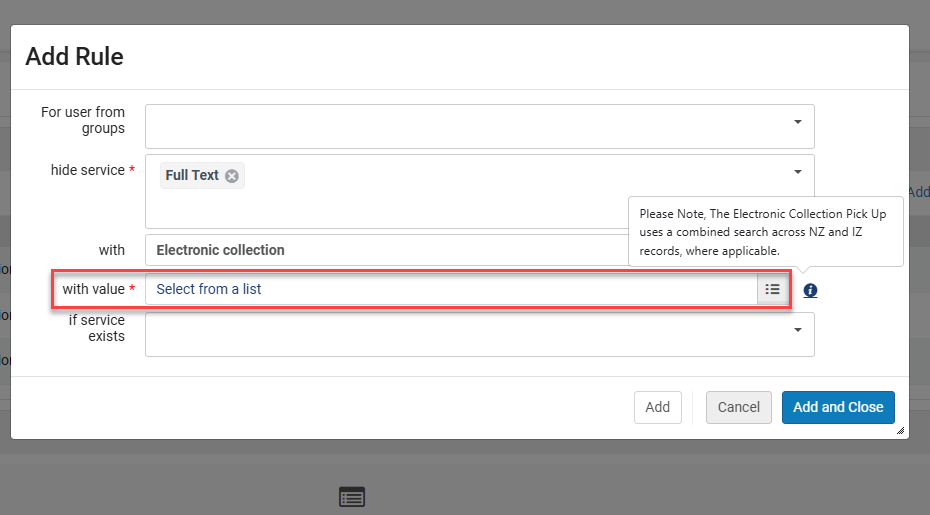Click Add and Close button
930x515 pixels.
pyautogui.click(x=837, y=407)
